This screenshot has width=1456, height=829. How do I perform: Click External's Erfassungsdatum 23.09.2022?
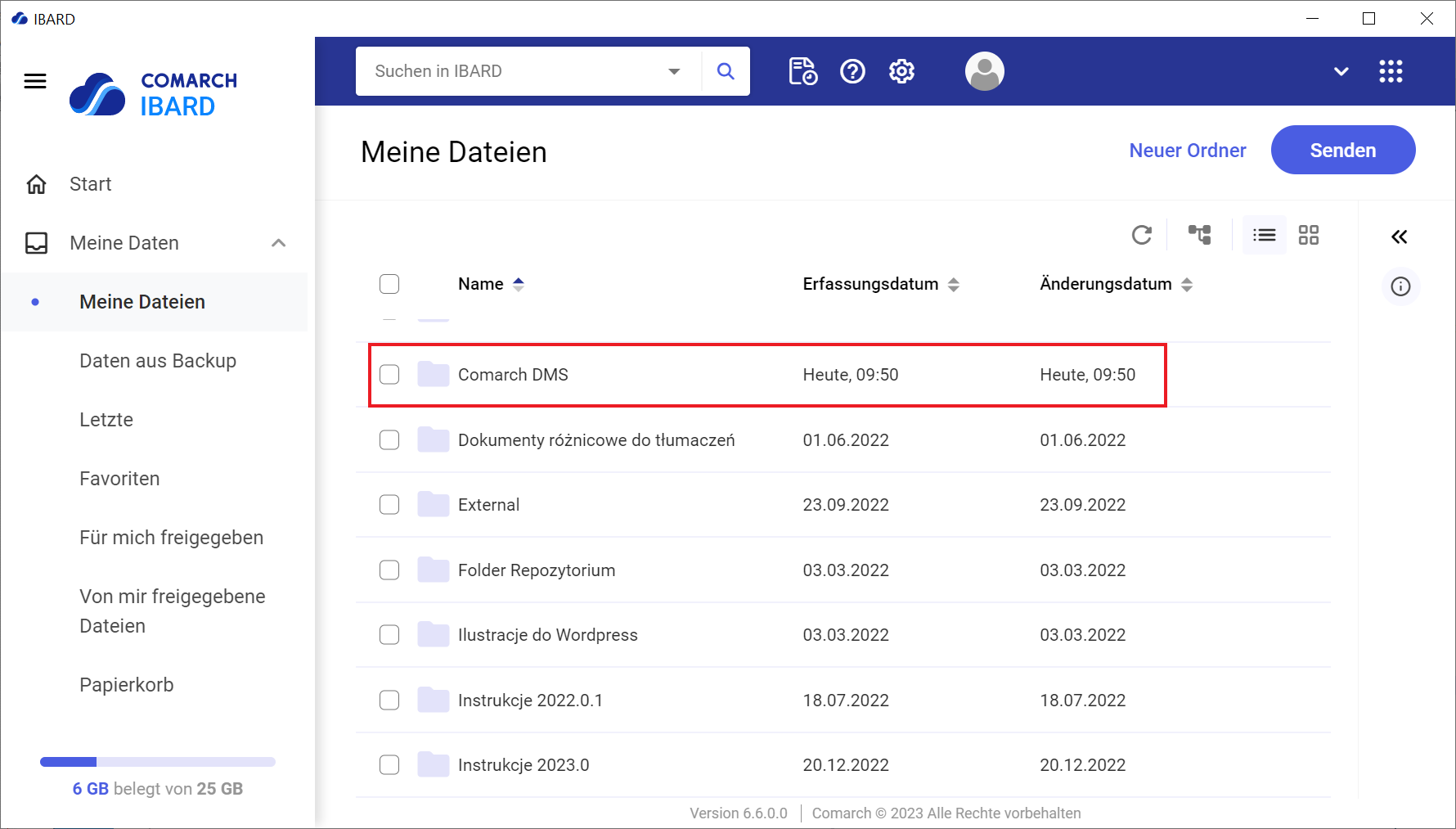coord(846,504)
